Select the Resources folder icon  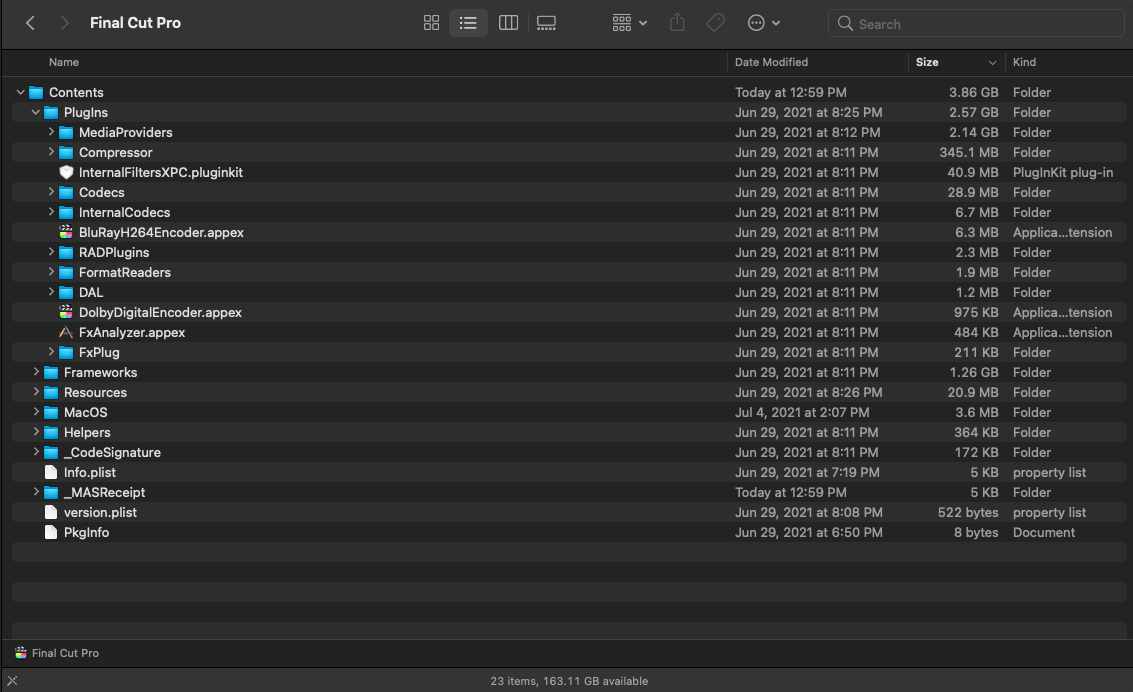(x=51, y=392)
